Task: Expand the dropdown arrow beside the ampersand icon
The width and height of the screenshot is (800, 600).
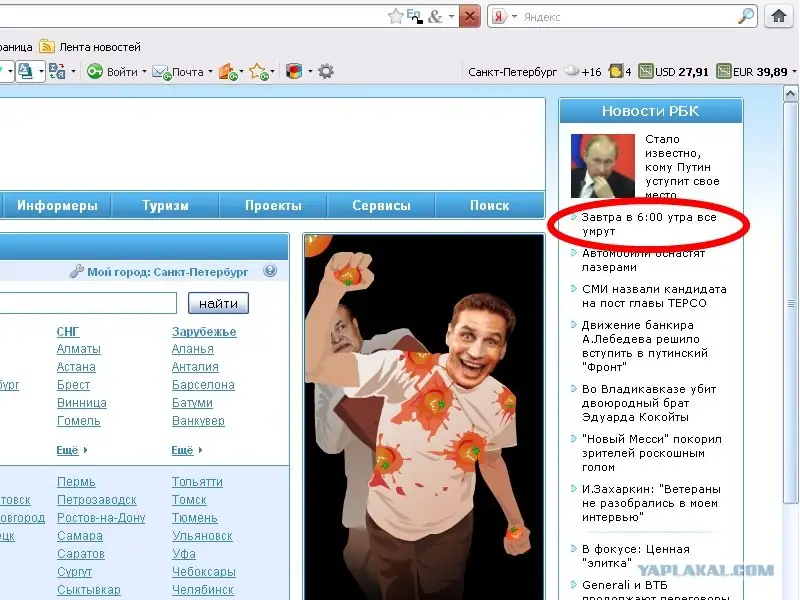Action: coord(451,17)
